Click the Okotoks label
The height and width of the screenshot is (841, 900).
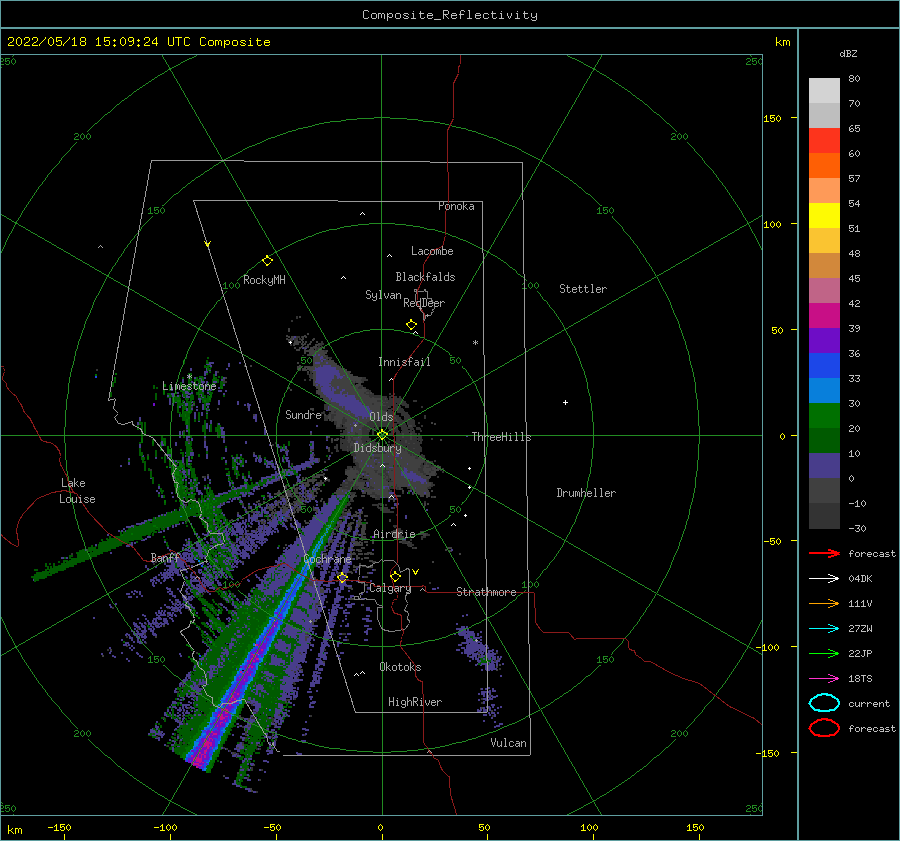pos(400,667)
